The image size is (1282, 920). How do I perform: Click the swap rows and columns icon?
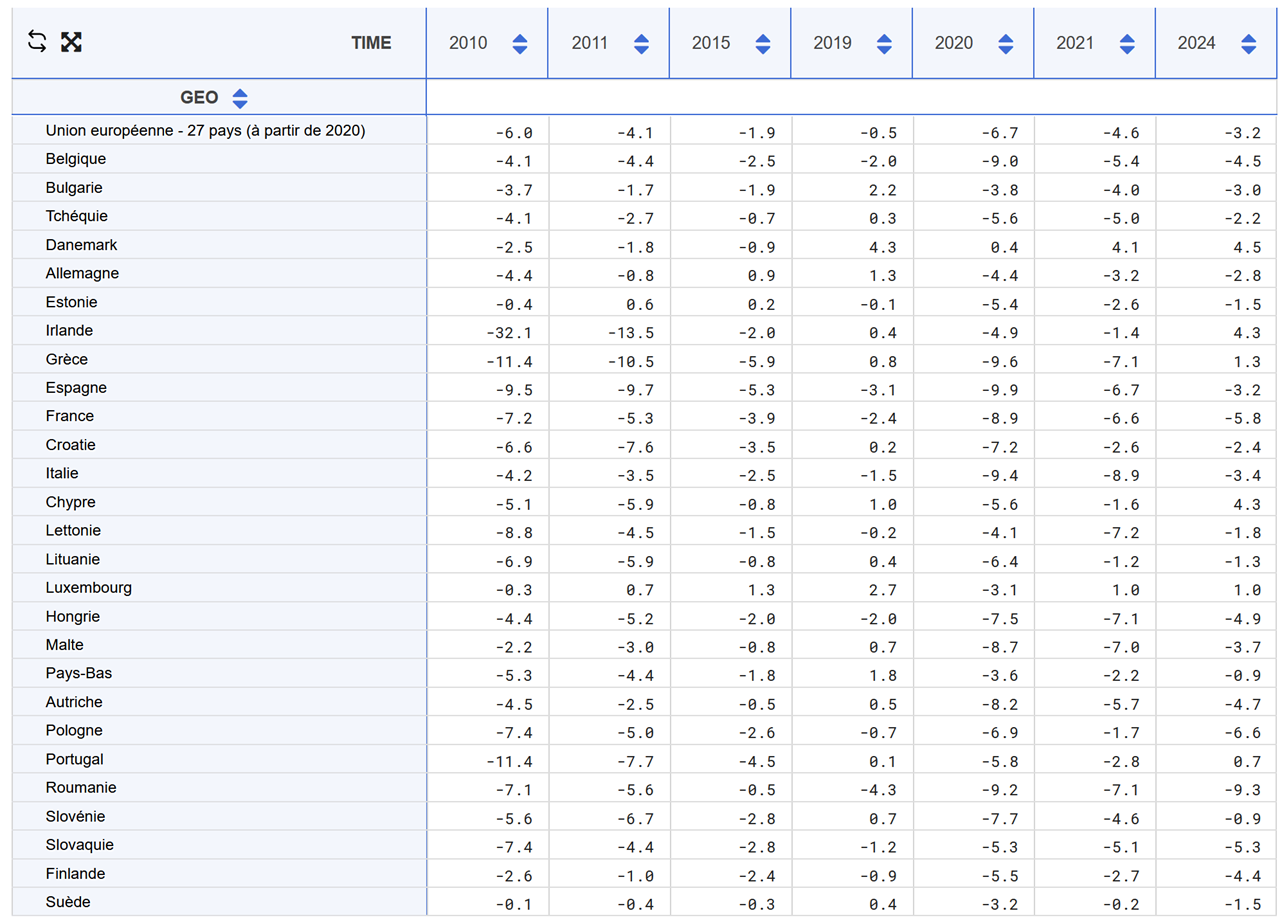[37, 42]
